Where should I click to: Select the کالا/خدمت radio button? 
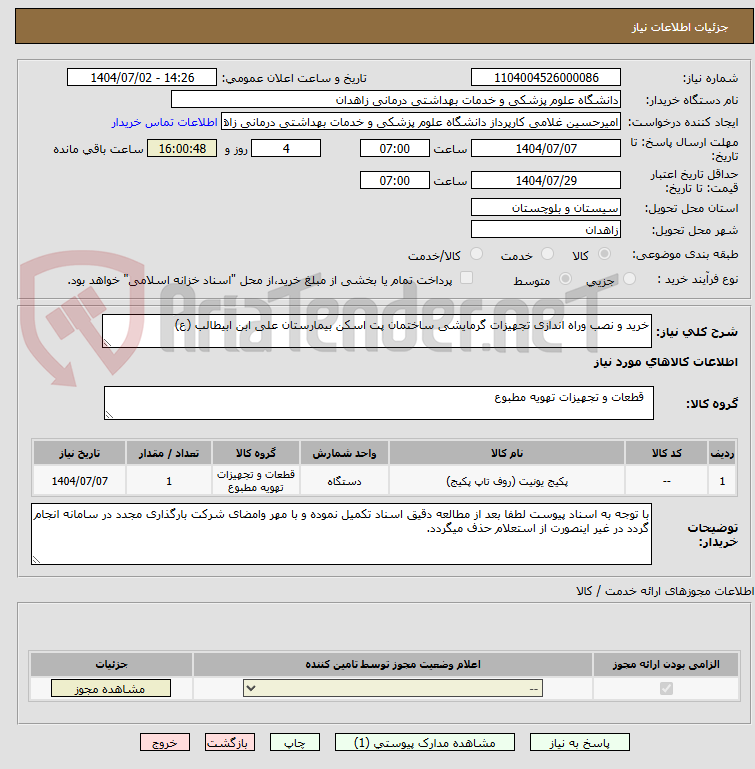[x=476, y=254]
